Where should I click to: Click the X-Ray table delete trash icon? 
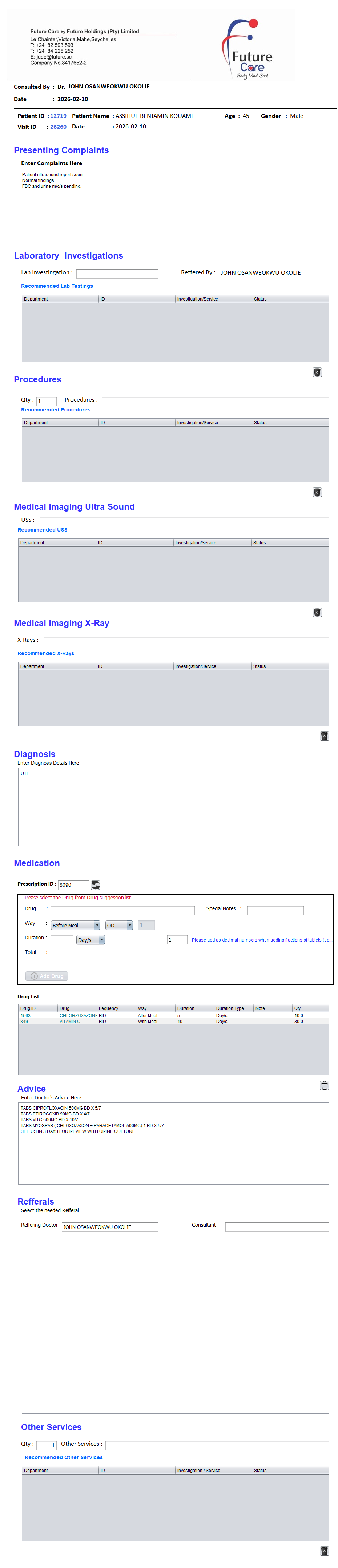click(x=324, y=735)
